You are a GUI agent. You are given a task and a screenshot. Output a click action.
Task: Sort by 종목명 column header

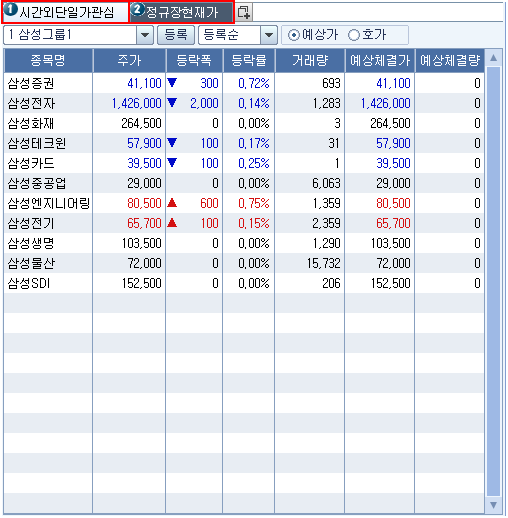pos(48,60)
